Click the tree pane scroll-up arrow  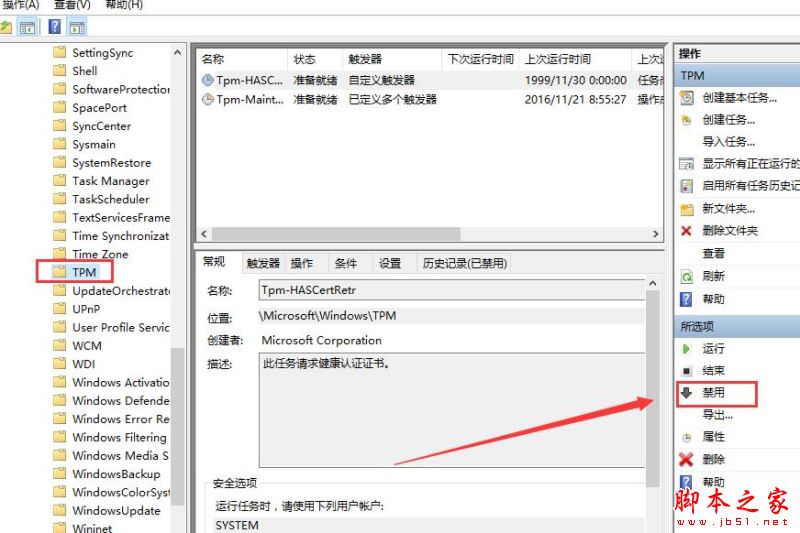178,53
